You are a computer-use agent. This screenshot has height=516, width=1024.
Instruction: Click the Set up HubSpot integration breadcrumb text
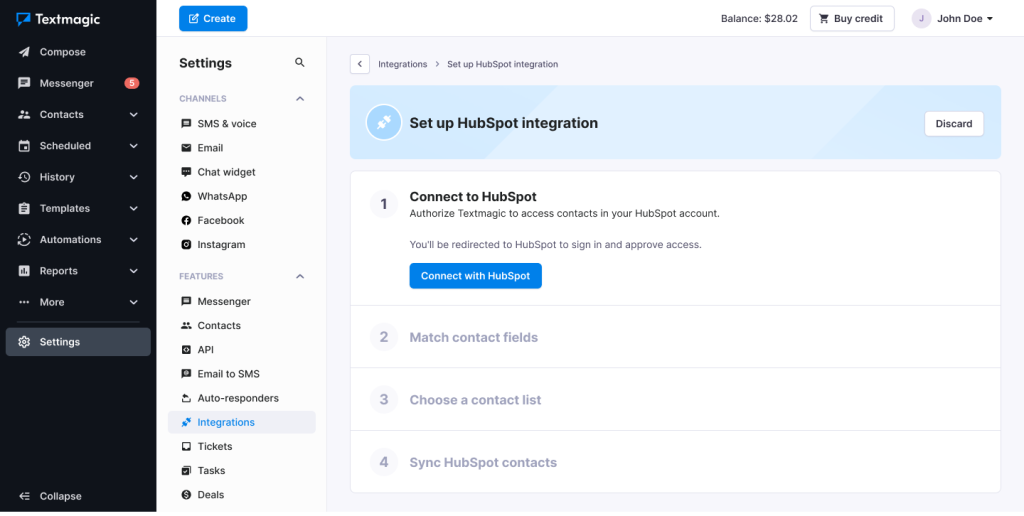502,64
